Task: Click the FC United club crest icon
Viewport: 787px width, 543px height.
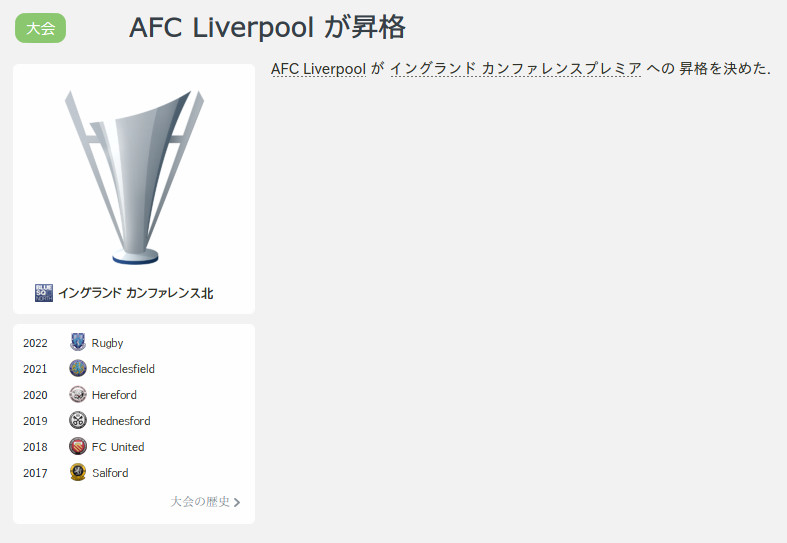Action: click(x=78, y=446)
